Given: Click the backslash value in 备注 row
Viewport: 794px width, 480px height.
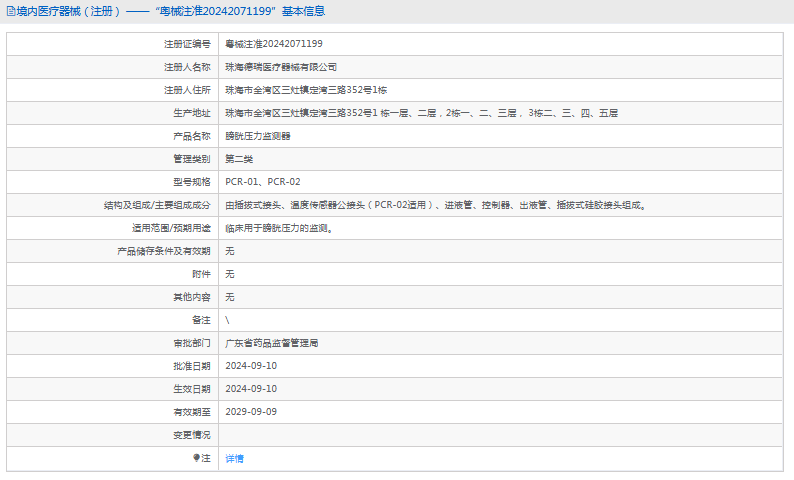Looking at the screenshot, I should [x=227, y=320].
